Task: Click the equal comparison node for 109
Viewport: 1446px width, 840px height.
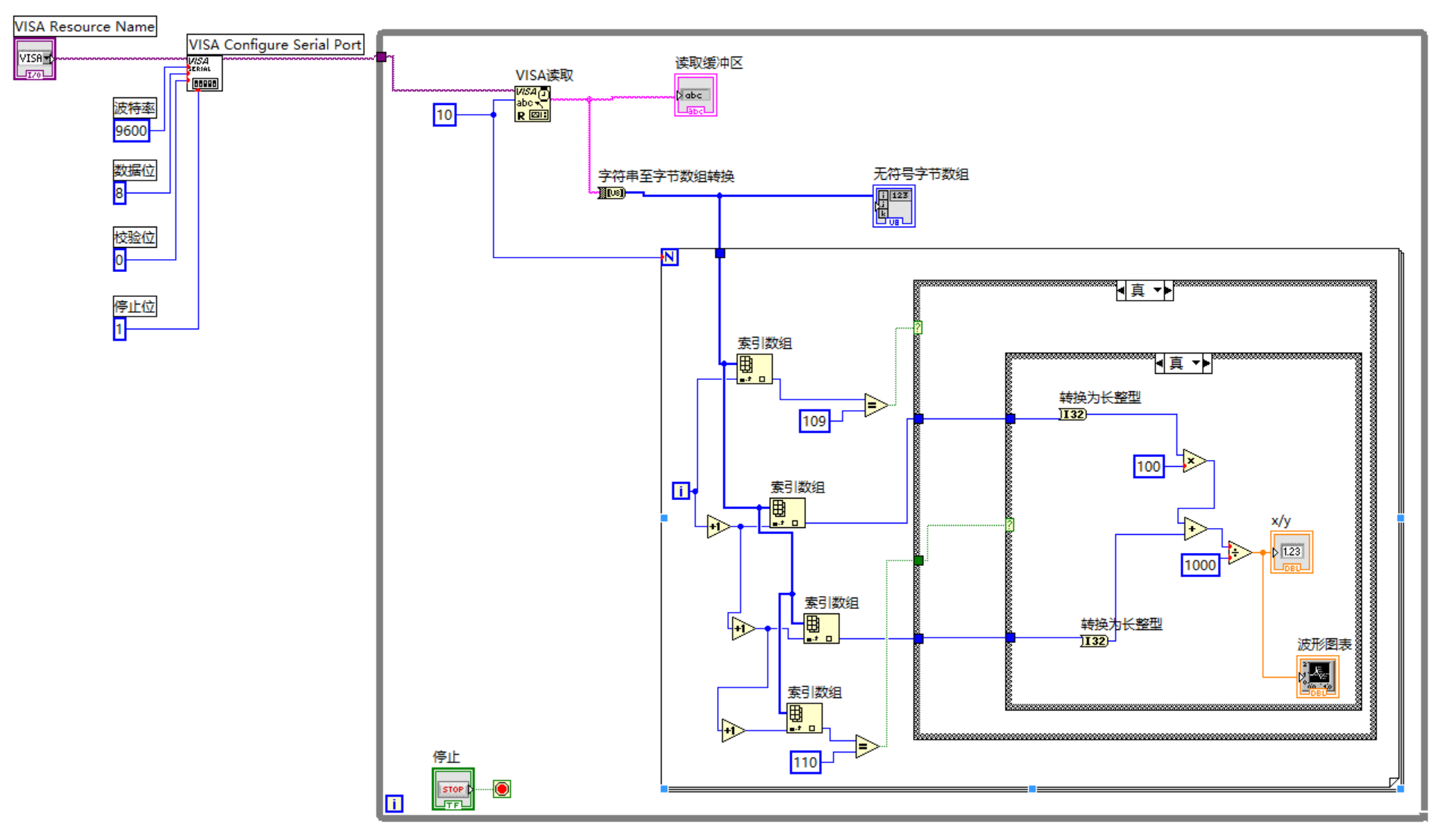Action: 876,406
